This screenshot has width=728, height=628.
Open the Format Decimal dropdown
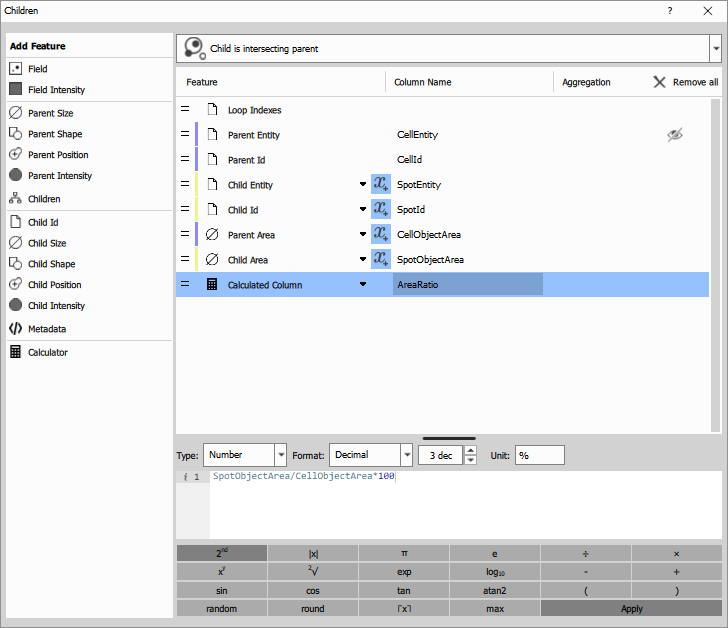tap(407, 455)
